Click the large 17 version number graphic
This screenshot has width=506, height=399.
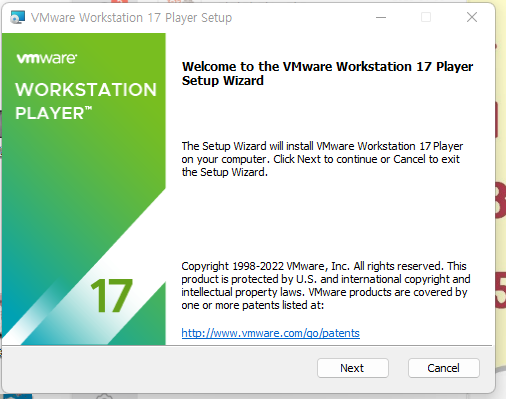(x=112, y=295)
